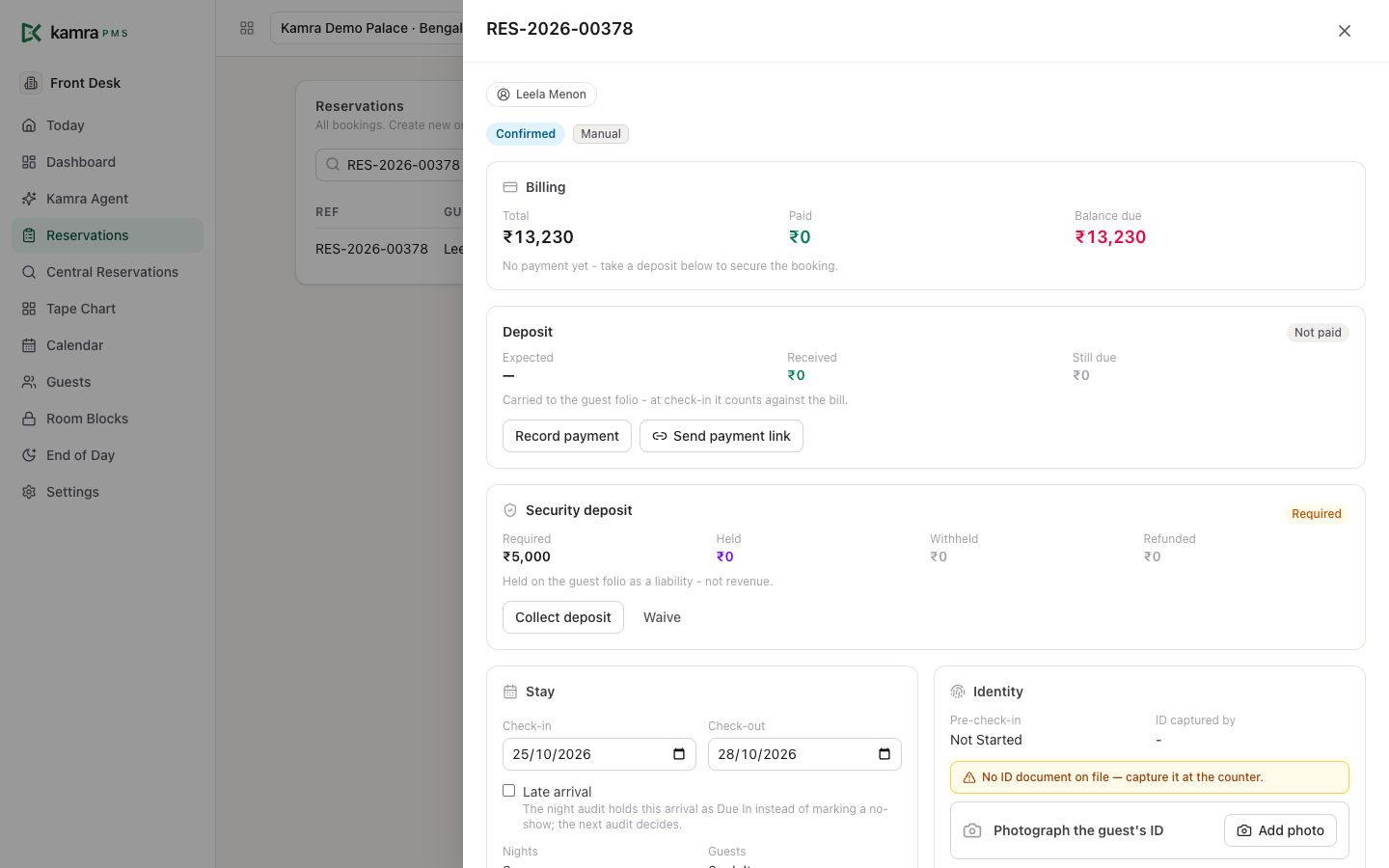Click the Identity fingerprint icon
1389x868 pixels.
pos(958,692)
